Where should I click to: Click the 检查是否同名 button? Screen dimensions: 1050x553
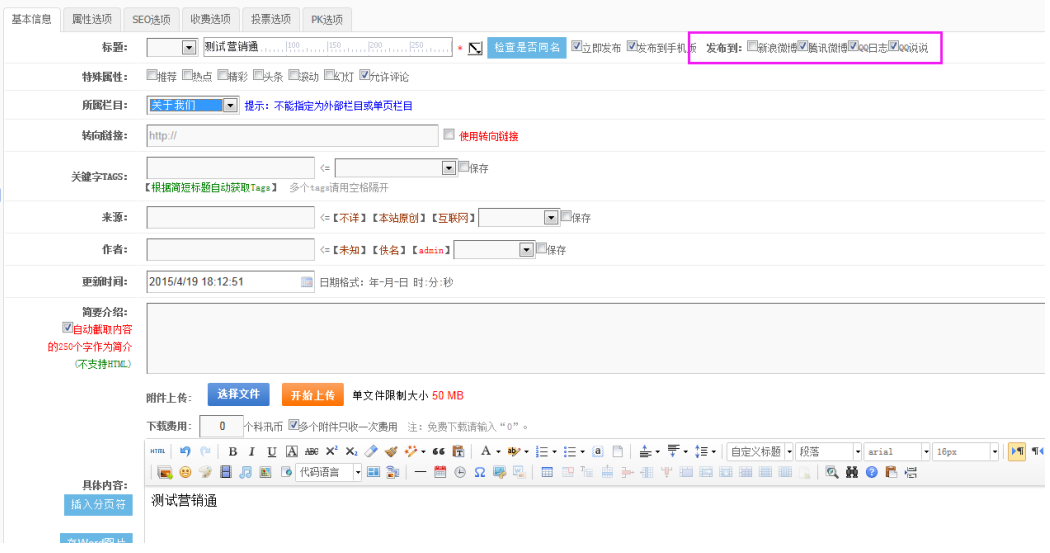pos(527,47)
